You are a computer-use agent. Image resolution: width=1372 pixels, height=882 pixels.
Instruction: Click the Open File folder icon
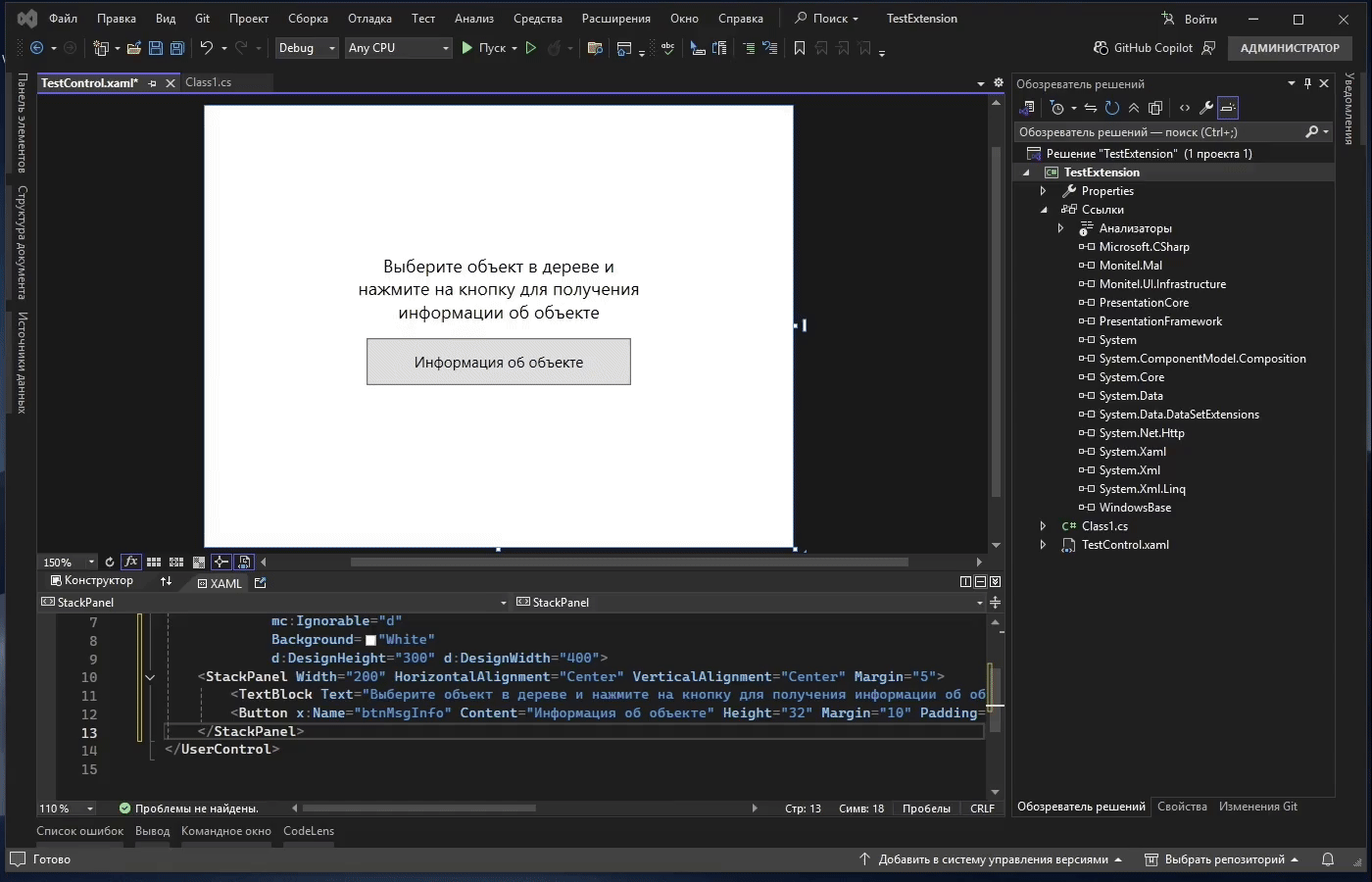click(134, 48)
